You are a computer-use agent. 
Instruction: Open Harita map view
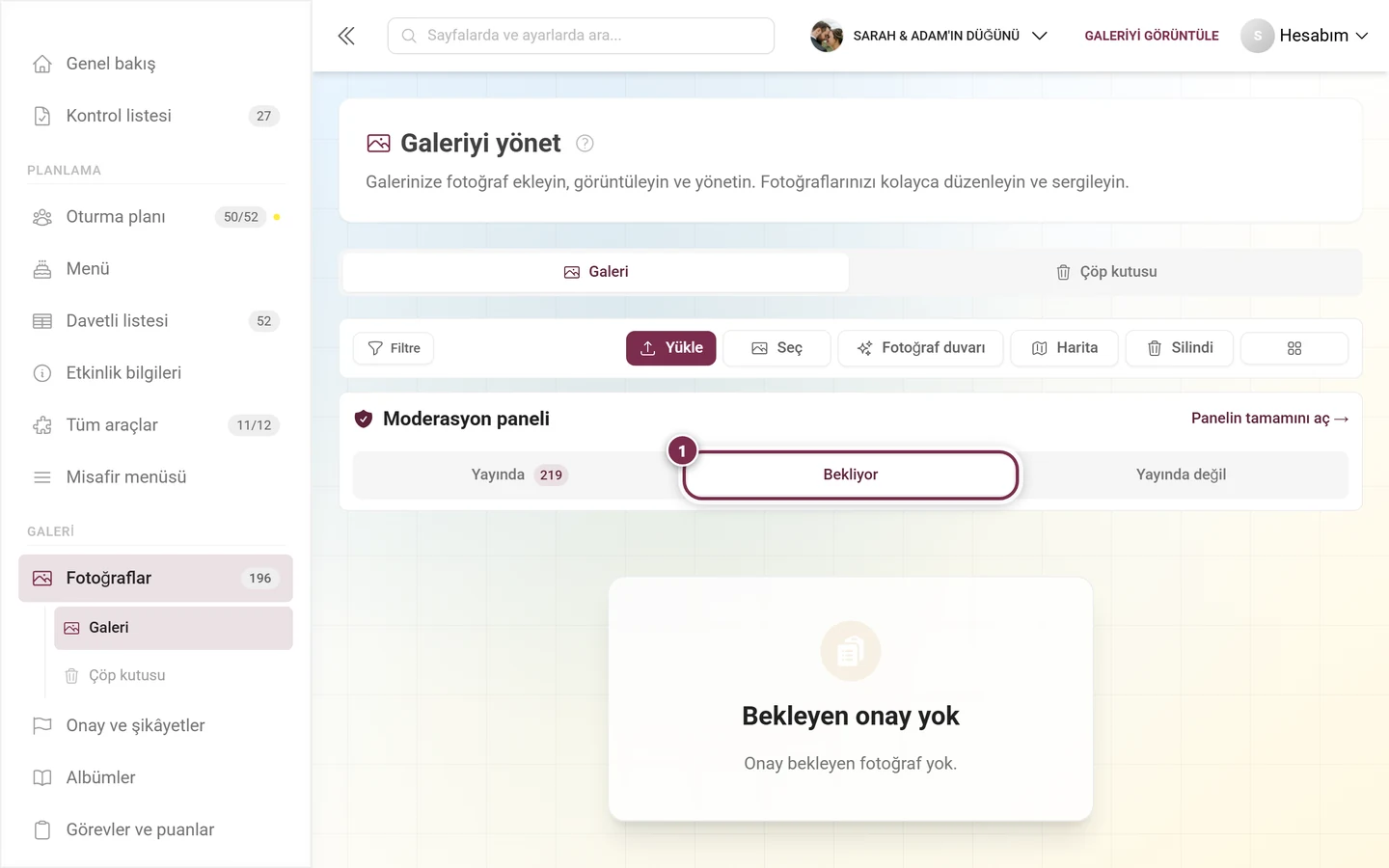(1065, 348)
